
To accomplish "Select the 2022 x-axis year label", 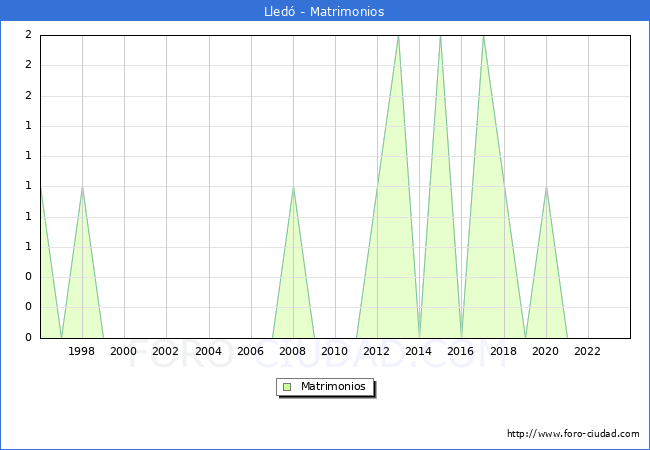I will (x=588, y=351).
